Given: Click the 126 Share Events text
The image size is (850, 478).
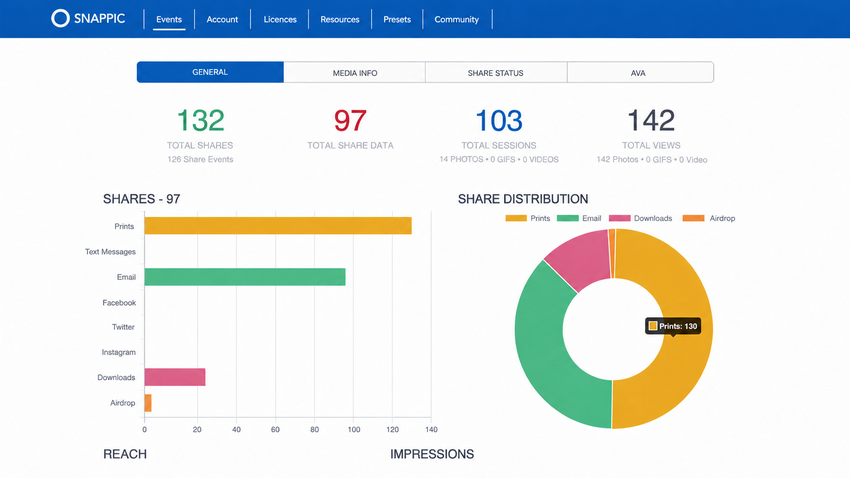Looking at the screenshot, I should point(200,159).
